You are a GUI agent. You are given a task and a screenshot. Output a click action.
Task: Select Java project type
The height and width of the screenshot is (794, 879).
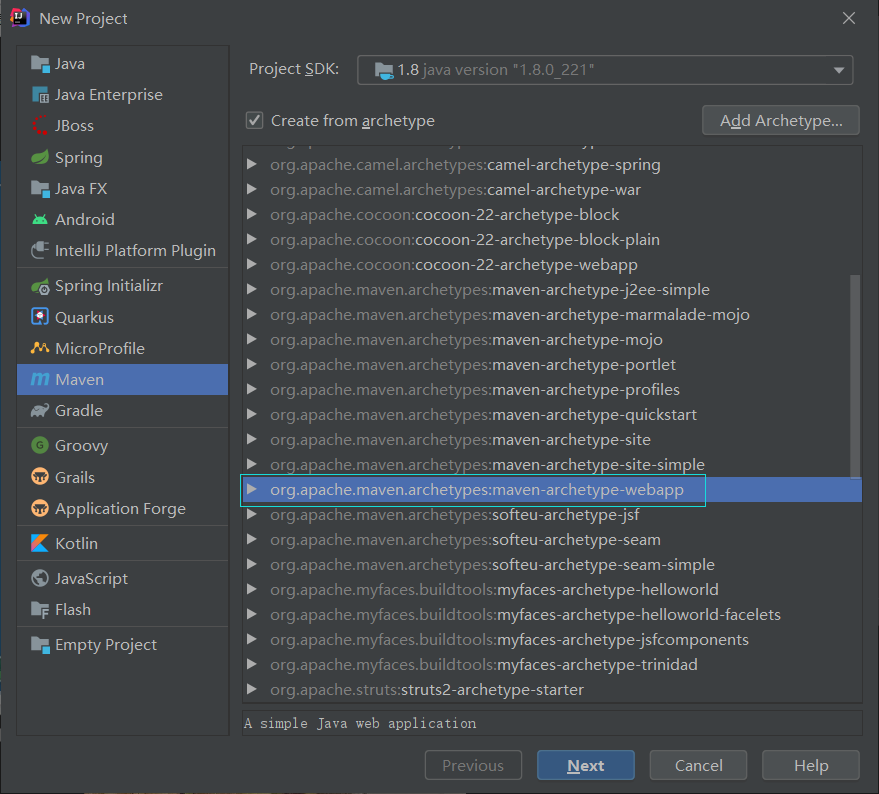(x=123, y=64)
